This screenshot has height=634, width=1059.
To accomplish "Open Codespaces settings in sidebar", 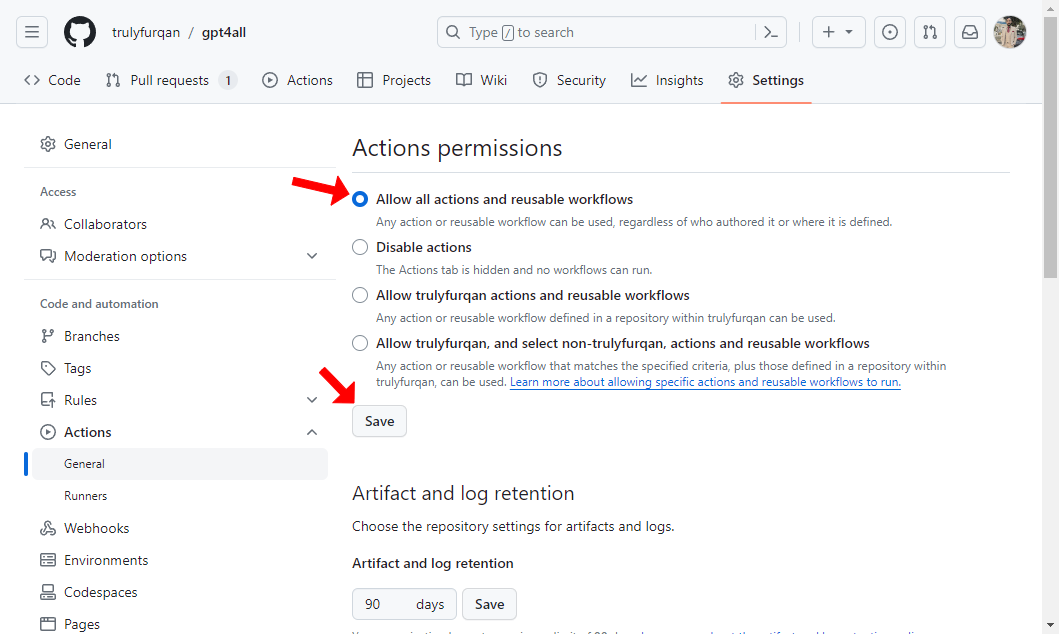I will (x=100, y=592).
